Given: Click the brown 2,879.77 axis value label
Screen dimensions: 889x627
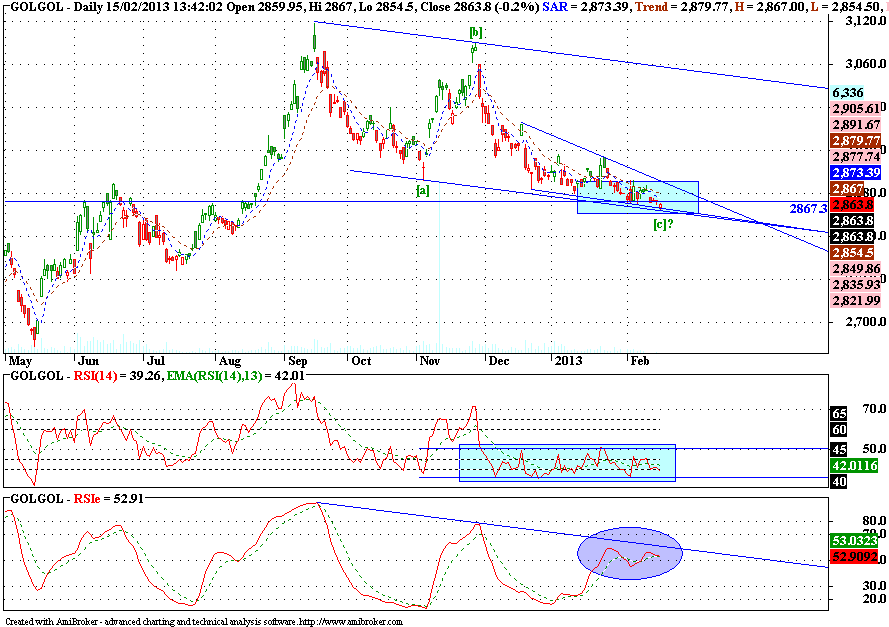Looking at the screenshot, I should coord(856,141).
